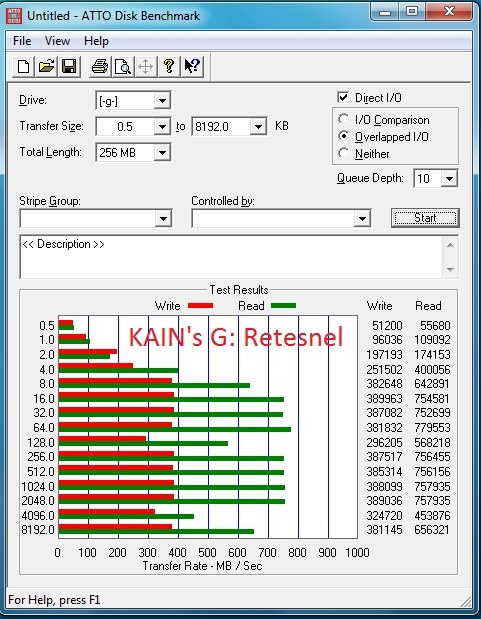
Task: Click the 128.0 row label in chart
Action: tap(41, 443)
